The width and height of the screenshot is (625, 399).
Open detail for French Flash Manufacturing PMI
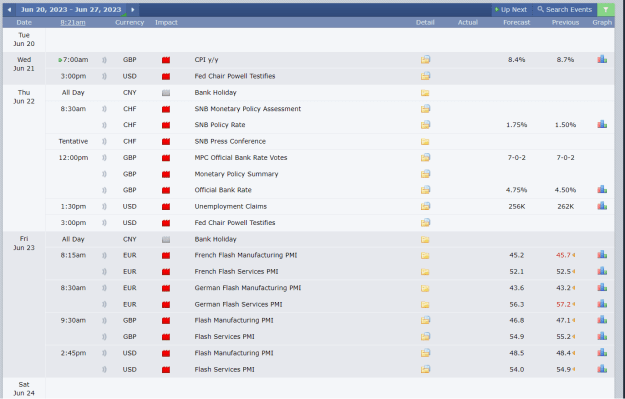coord(425,256)
